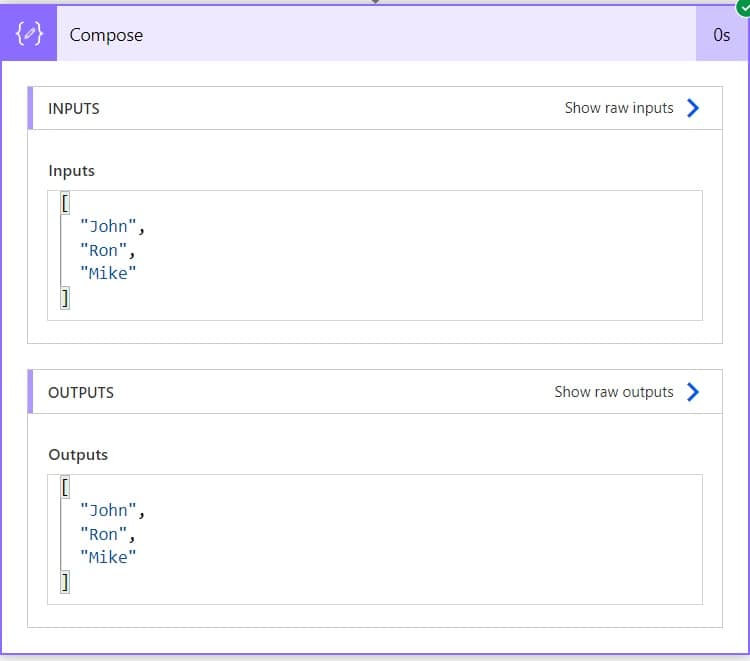Click closing bracket in Outputs box
This screenshot has height=661, width=750.
(x=65, y=582)
